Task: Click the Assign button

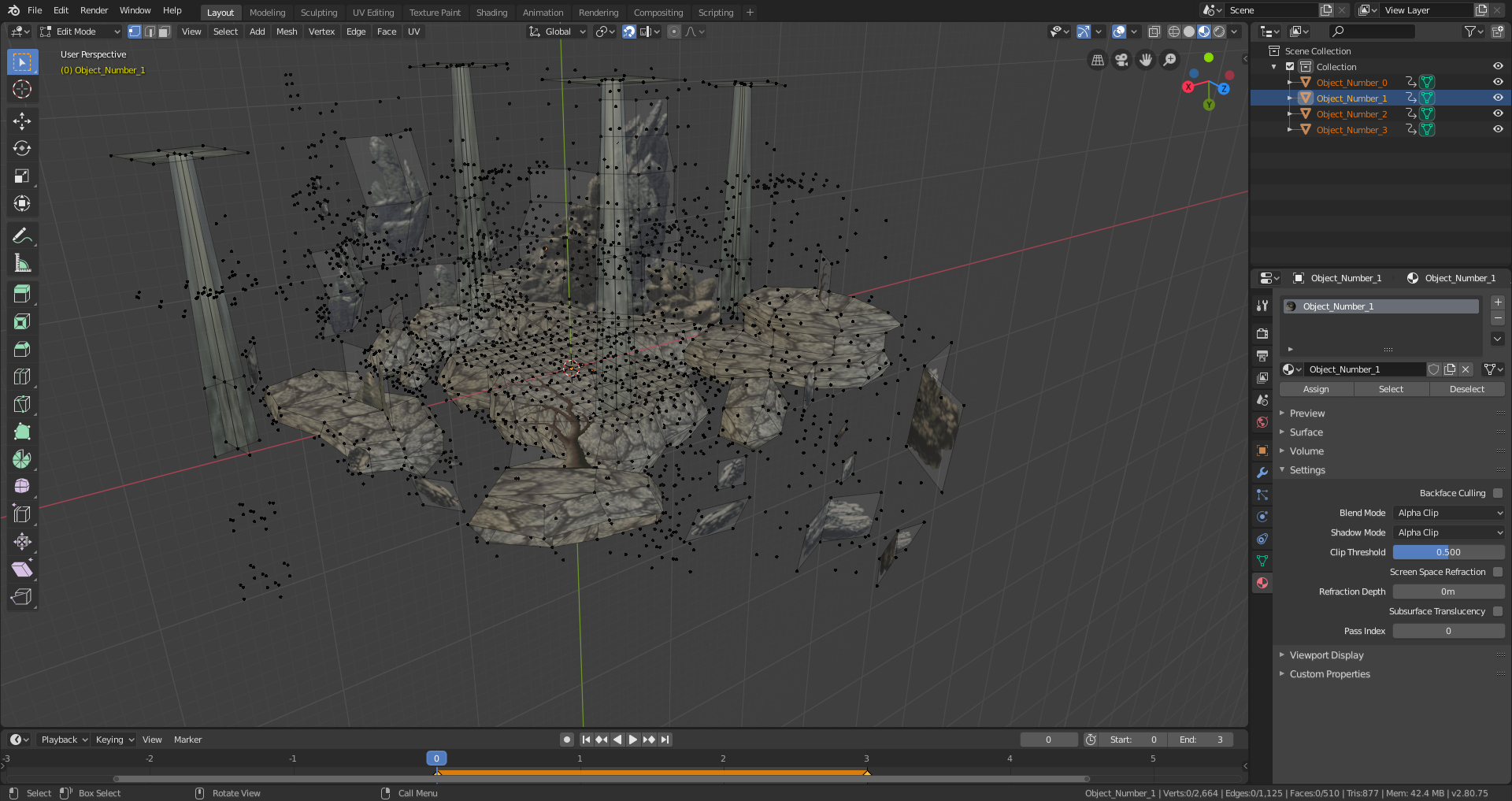Action: (1315, 389)
